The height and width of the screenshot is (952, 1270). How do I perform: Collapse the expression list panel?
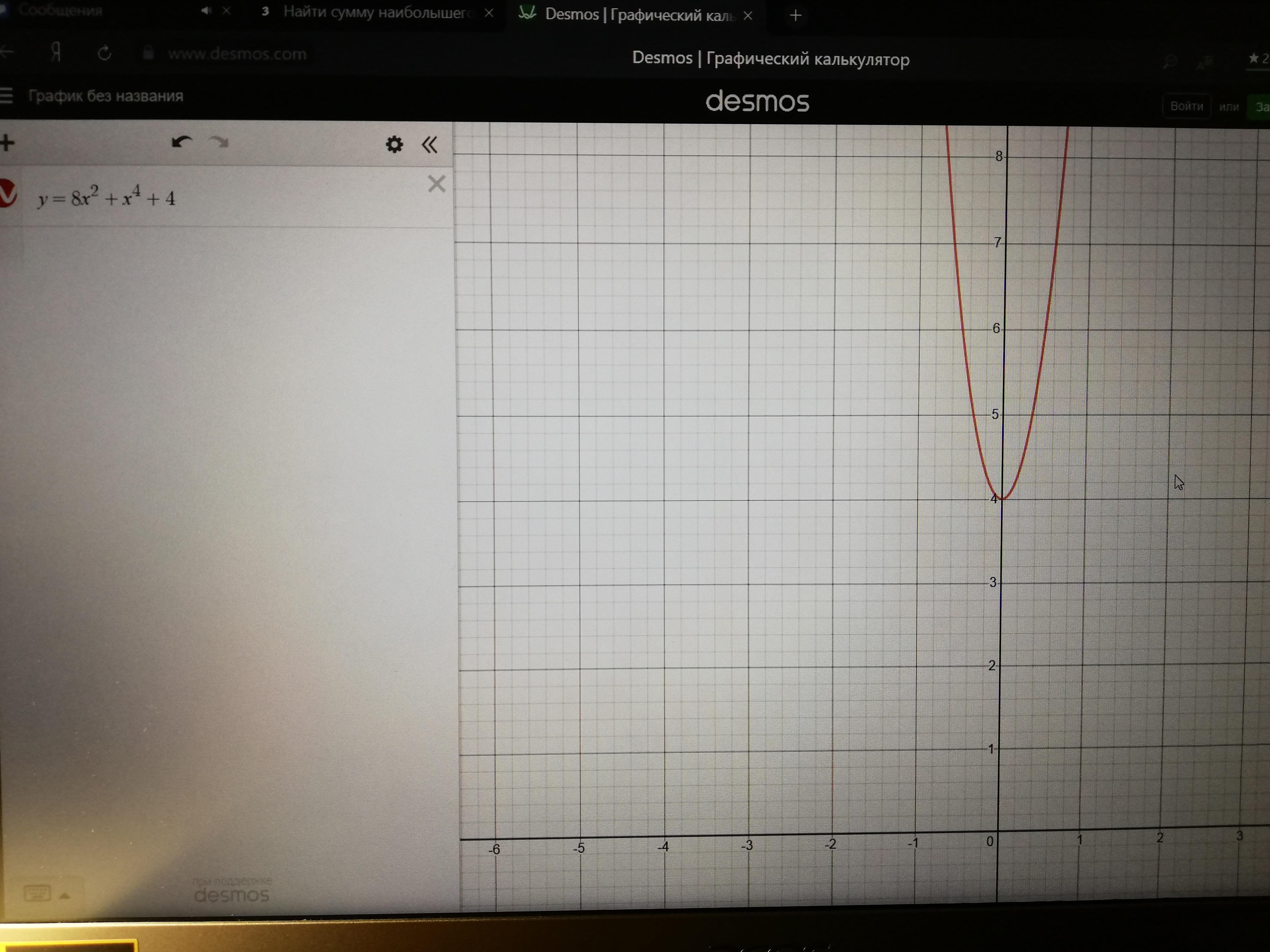(429, 145)
